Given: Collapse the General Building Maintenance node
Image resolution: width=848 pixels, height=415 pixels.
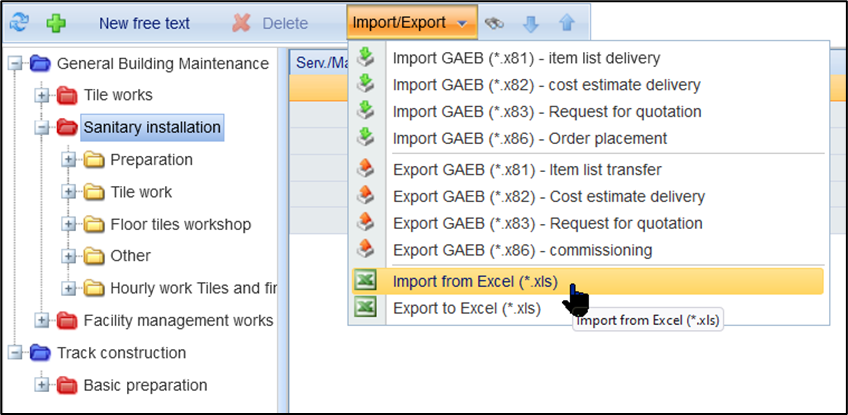Looking at the screenshot, I should [x=15, y=64].
